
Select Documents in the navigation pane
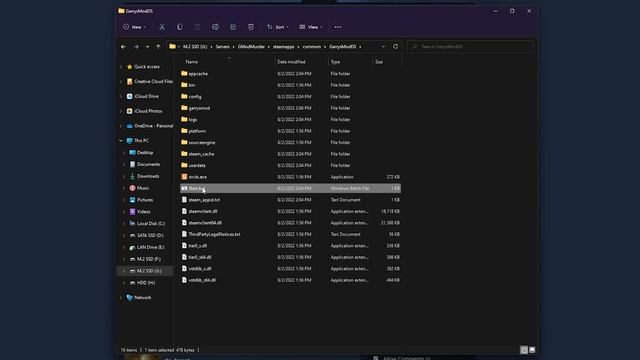click(x=144, y=164)
